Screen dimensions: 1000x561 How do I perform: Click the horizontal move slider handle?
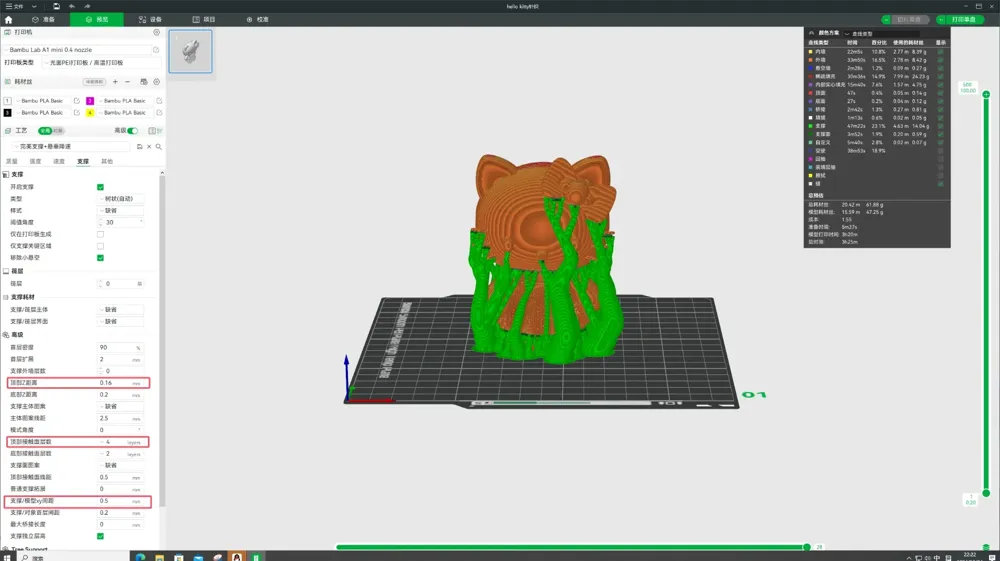pyautogui.click(x=806, y=547)
